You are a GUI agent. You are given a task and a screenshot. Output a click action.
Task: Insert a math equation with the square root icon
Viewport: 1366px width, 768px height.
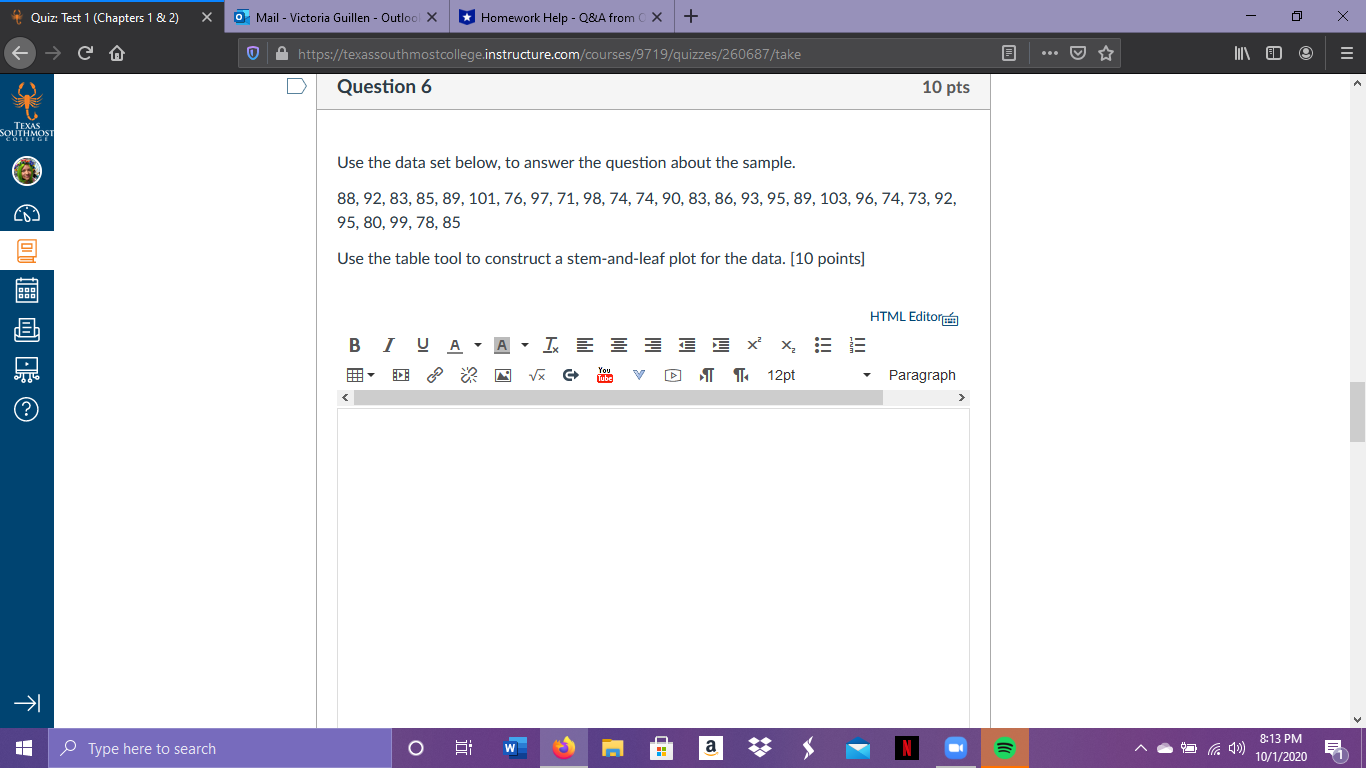coord(536,375)
